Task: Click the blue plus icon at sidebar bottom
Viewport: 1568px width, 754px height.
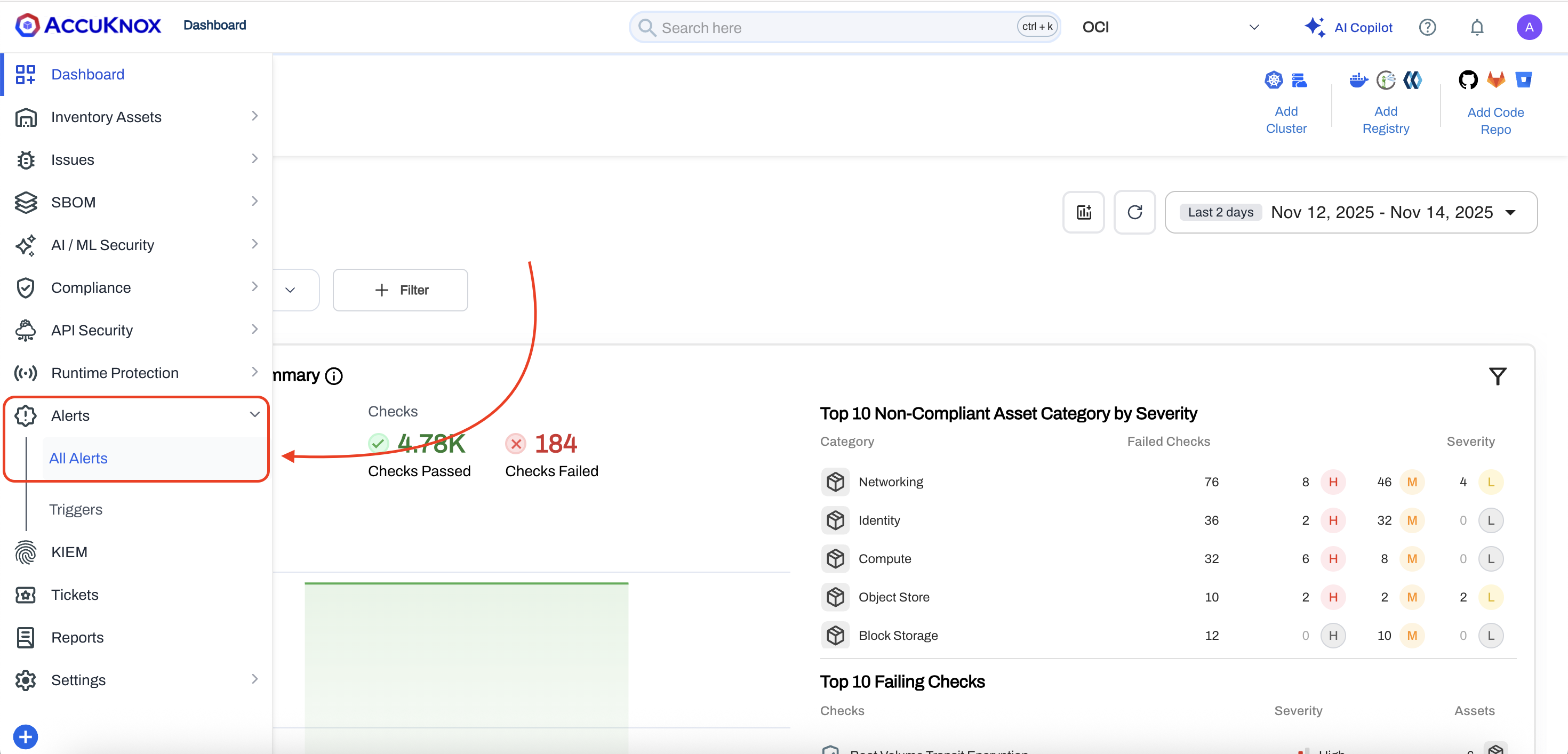Action: tap(26, 737)
